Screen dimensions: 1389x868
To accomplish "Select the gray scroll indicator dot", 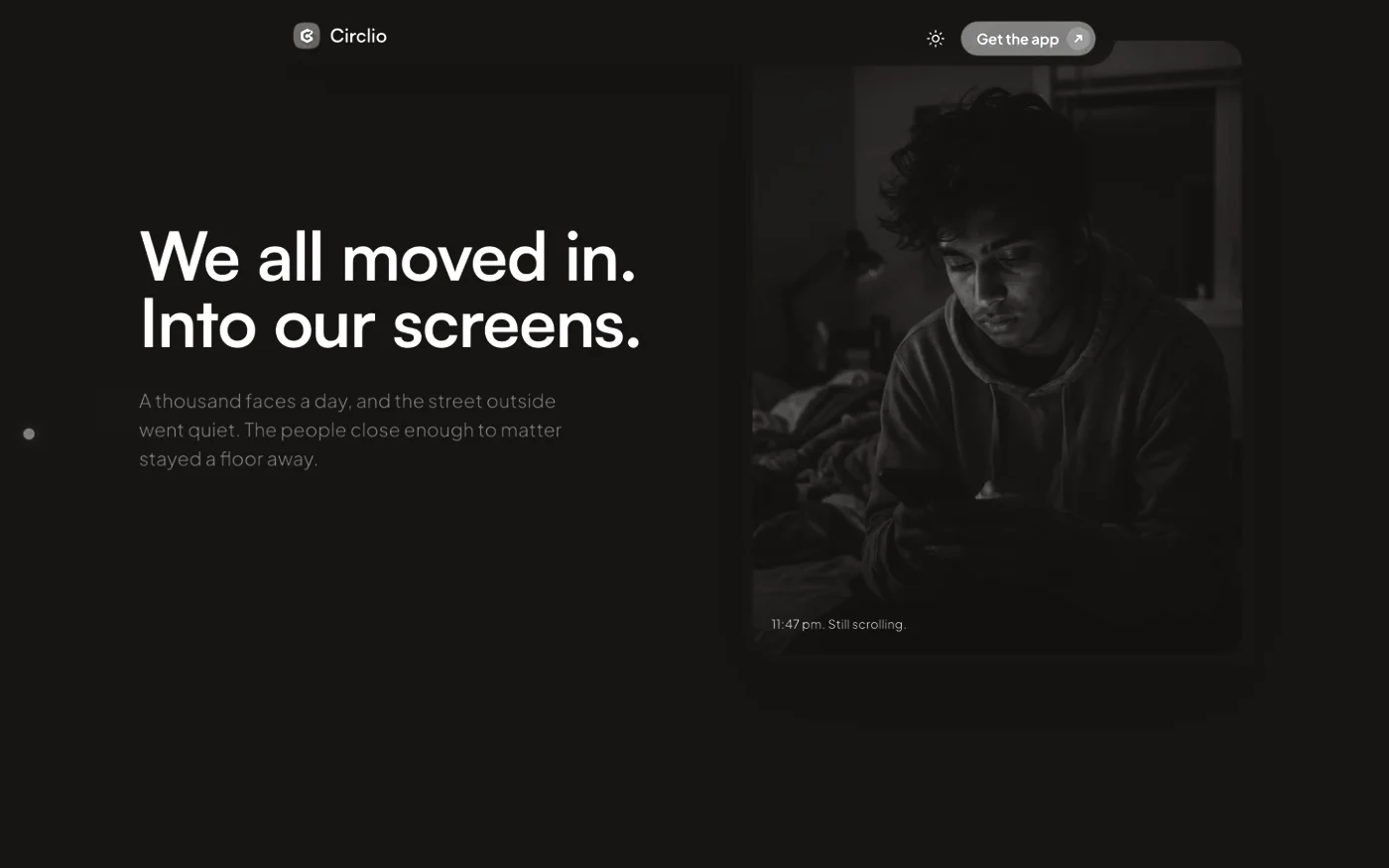I will pyautogui.click(x=29, y=434).
